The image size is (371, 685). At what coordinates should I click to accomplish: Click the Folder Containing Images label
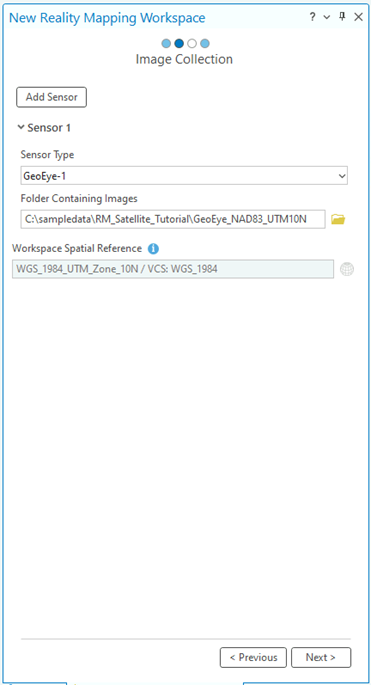pos(79,198)
